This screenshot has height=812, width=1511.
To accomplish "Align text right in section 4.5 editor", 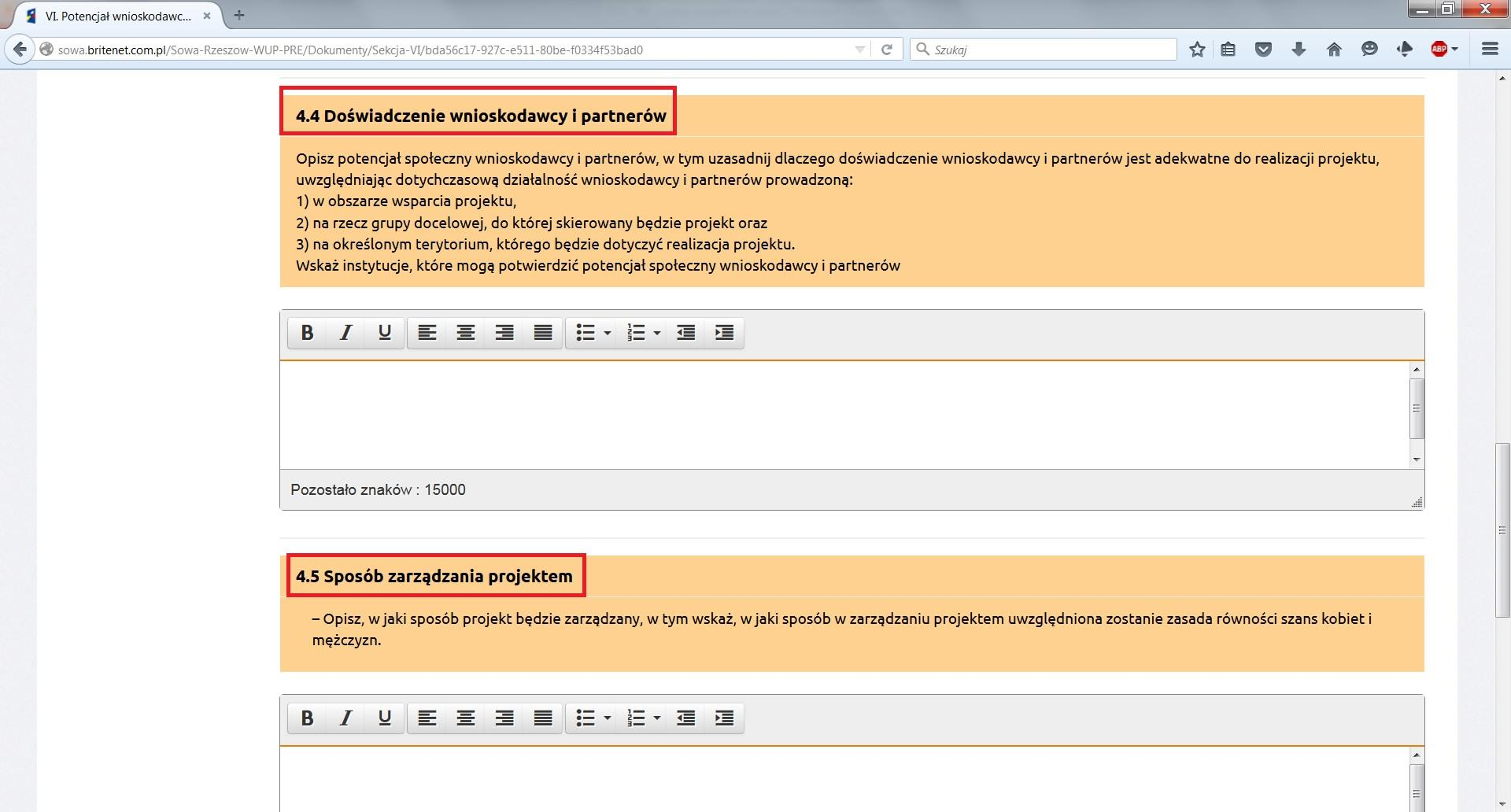I will 504,718.
